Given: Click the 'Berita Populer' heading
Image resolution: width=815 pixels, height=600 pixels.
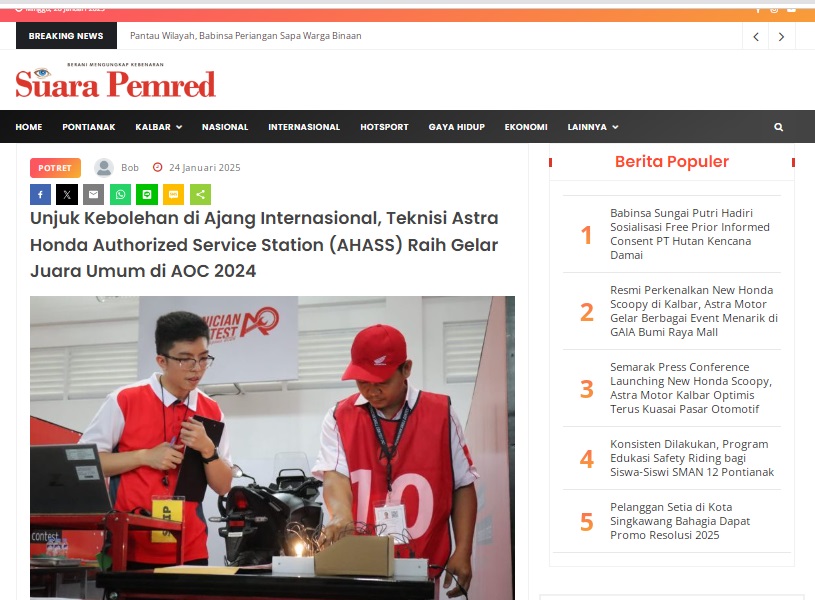Looking at the screenshot, I should [x=672, y=162].
